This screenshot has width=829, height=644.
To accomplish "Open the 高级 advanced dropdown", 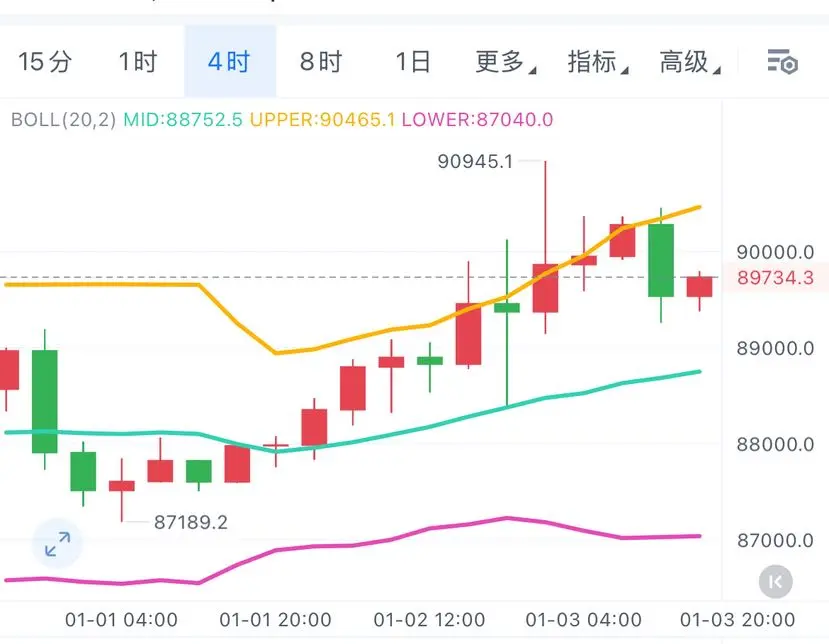I will point(689,61).
